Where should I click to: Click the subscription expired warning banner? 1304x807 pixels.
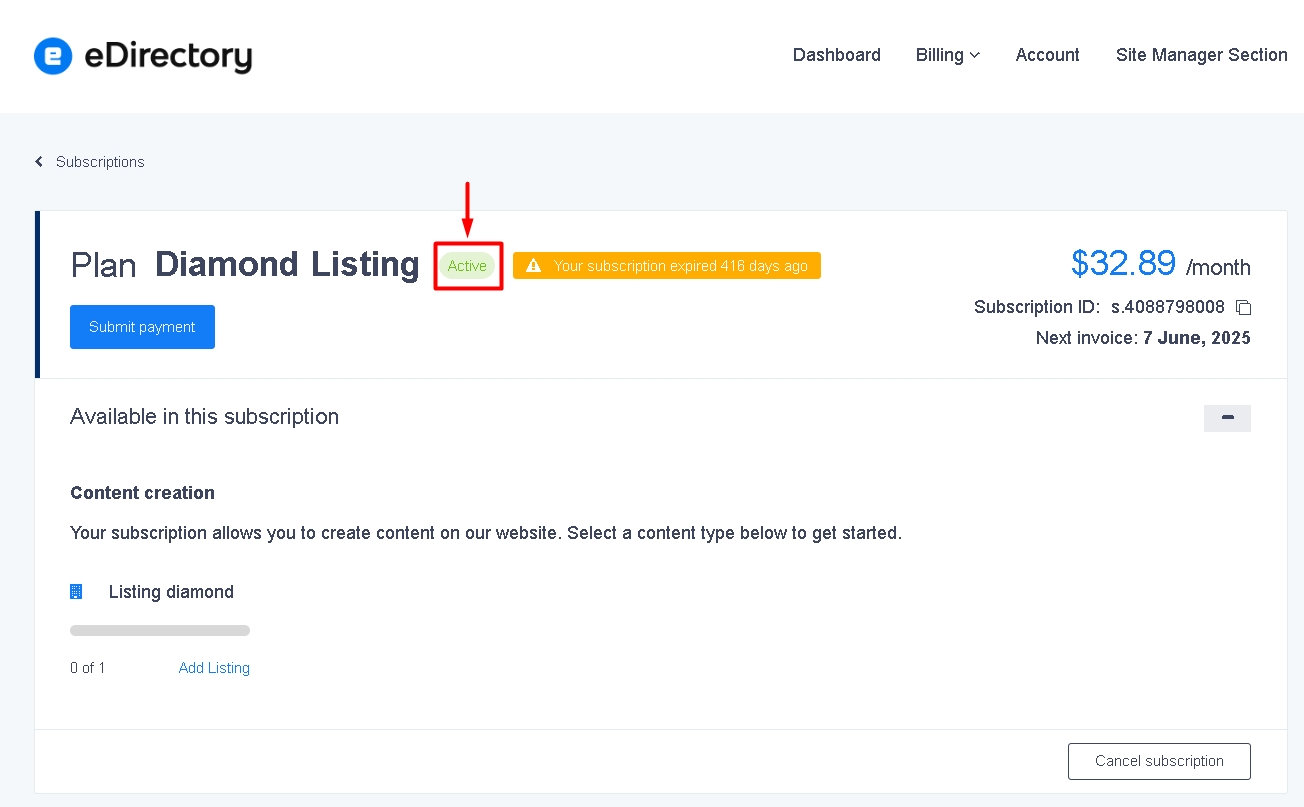pos(667,266)
